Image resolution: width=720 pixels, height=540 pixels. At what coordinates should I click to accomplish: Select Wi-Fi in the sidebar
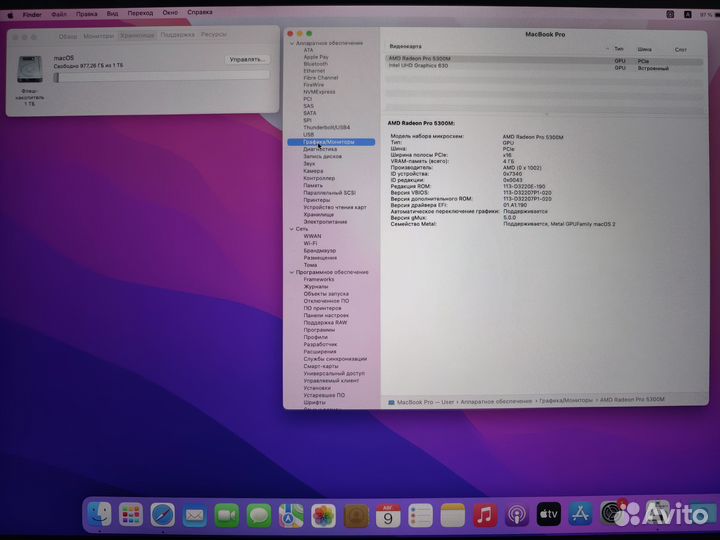point(310,243)
